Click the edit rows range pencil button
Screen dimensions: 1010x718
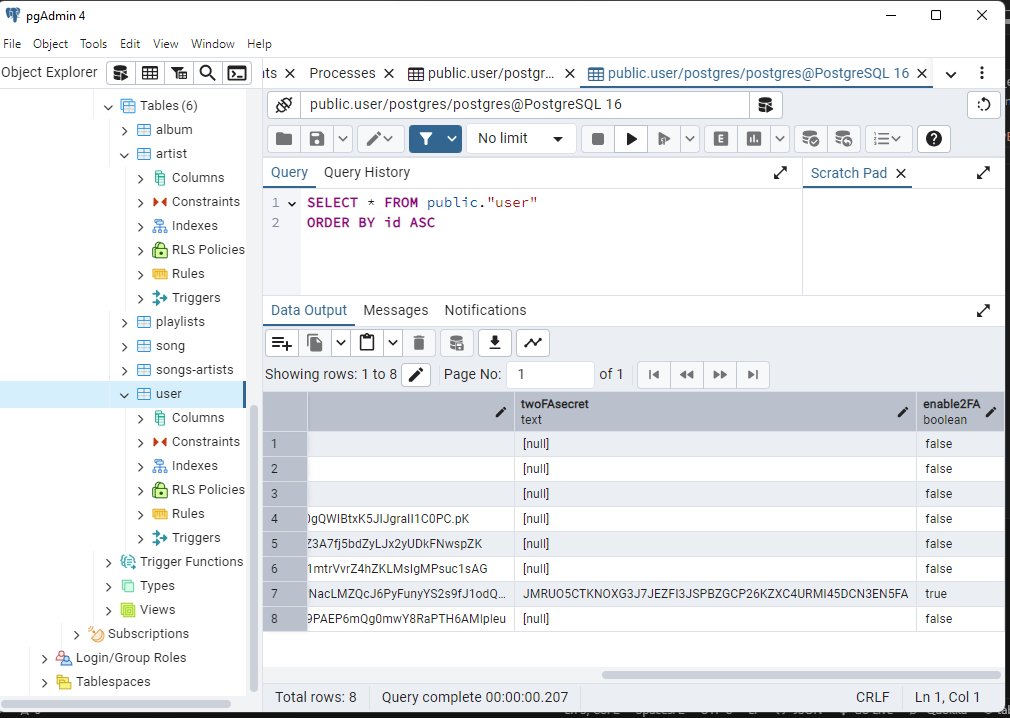pyautogui.click(x=416, y=375)
